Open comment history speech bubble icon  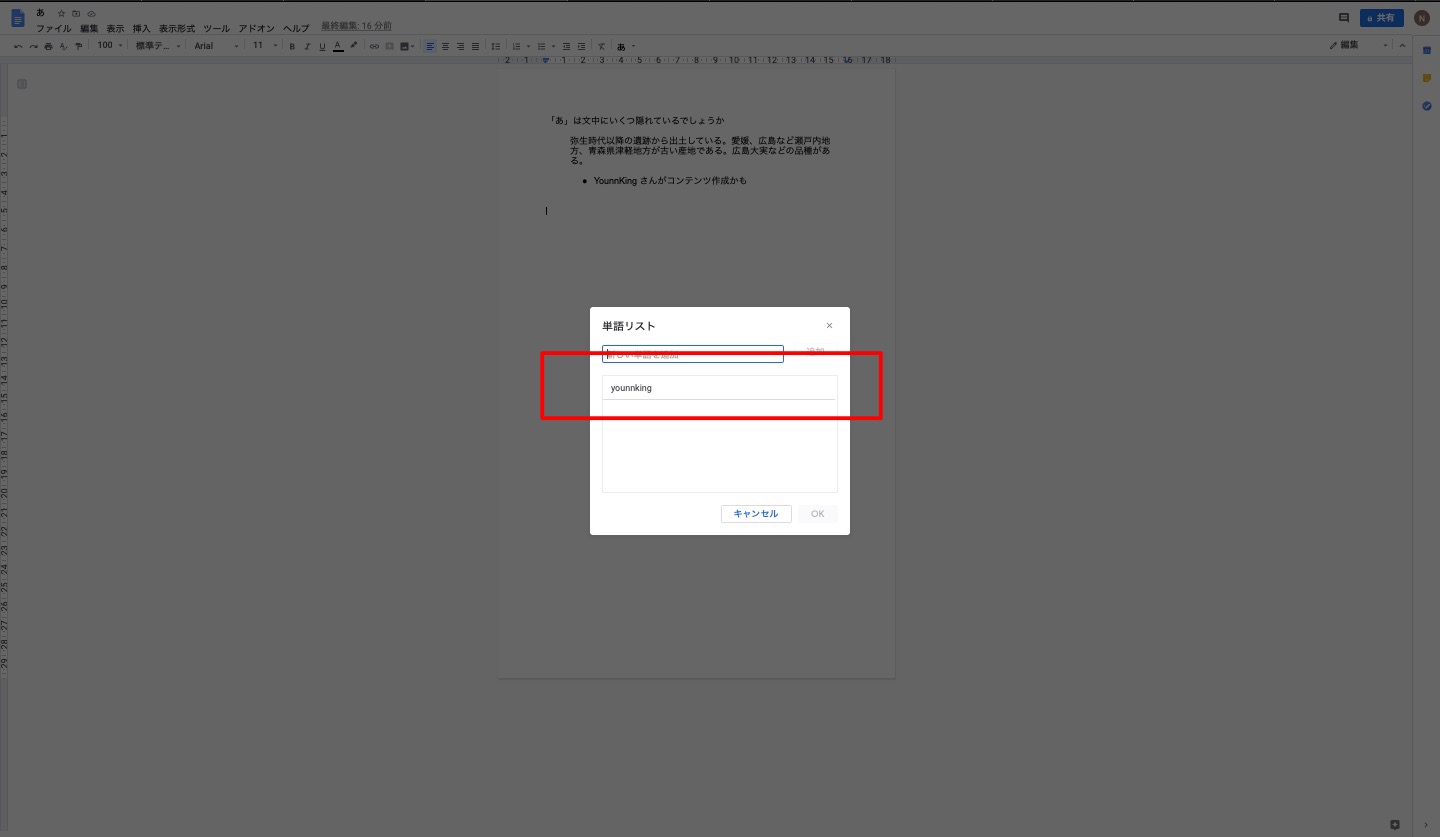pos(1344,18)
